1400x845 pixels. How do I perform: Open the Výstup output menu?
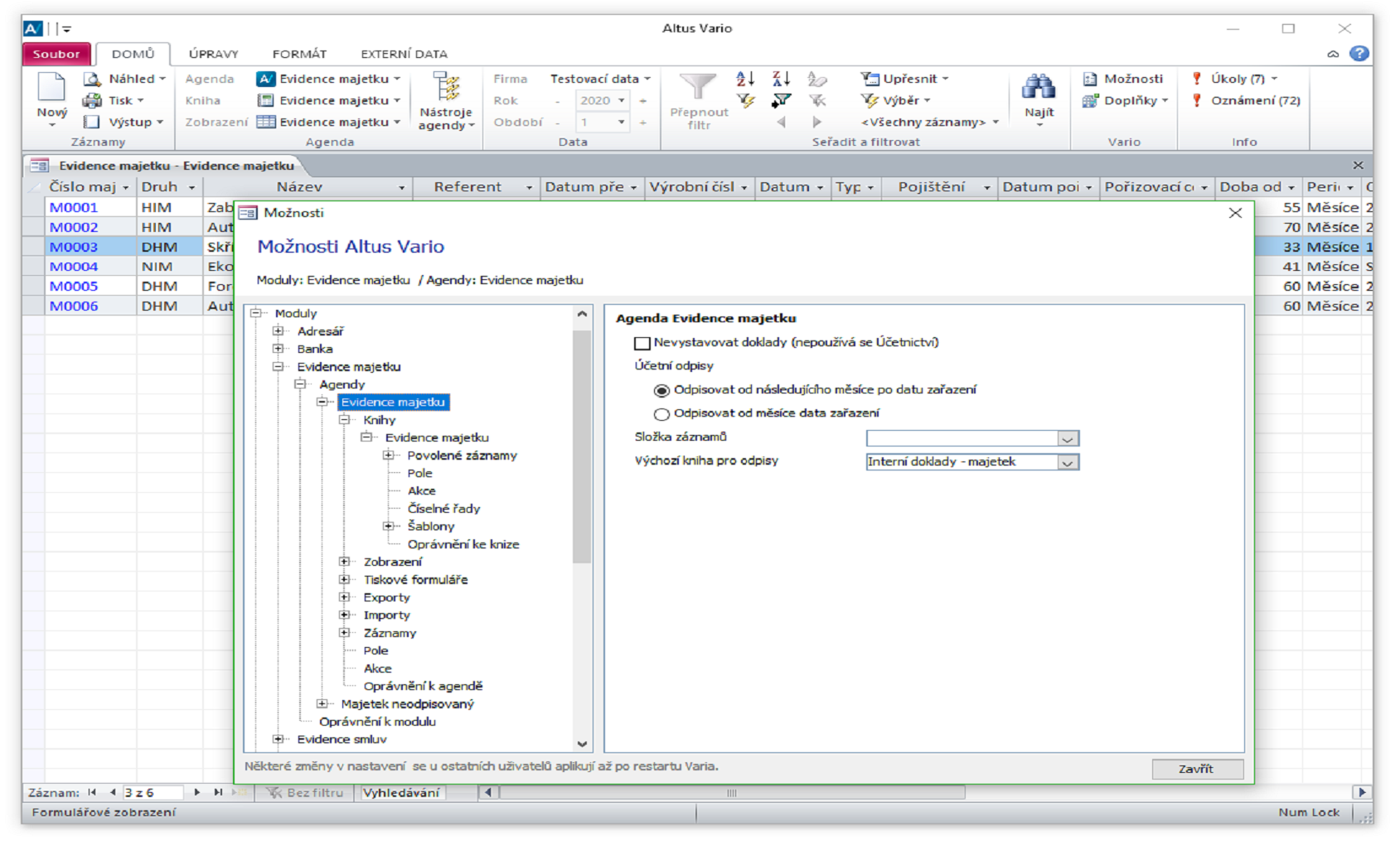pyautogui.click(x=124, y=122)
